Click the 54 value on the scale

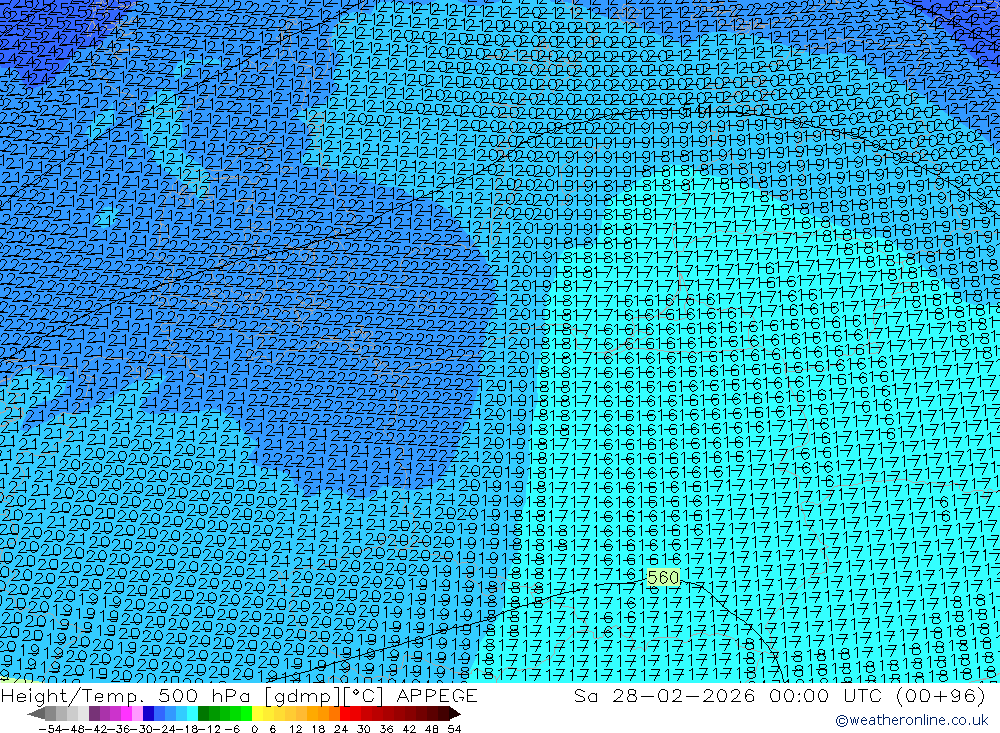tap(454, 729)
